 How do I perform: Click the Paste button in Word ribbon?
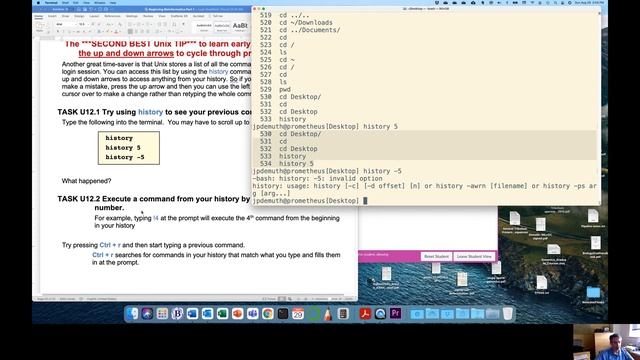pyautogui.click(x=40, y=27)
